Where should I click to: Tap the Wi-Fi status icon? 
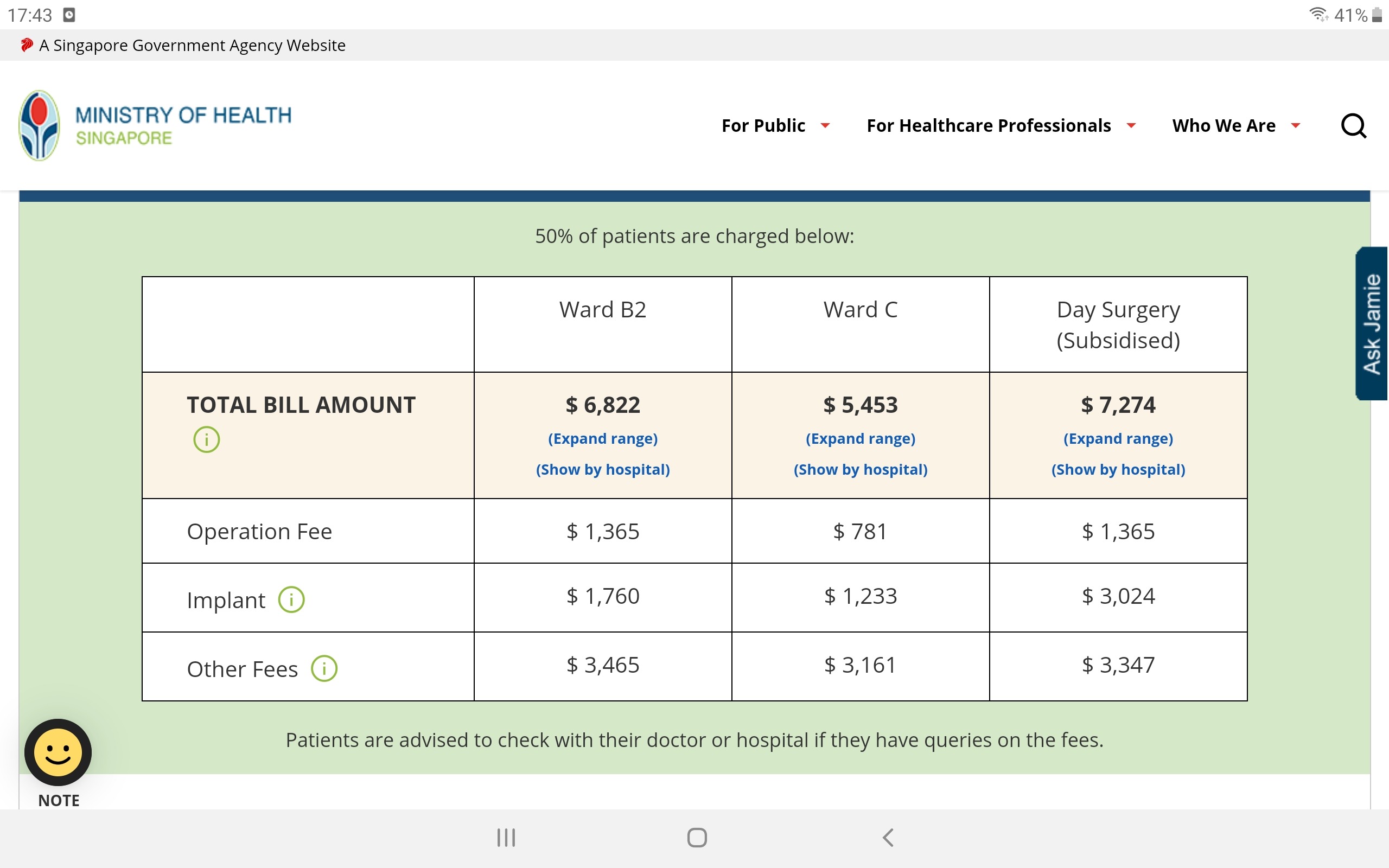click(x=1318, y=14)
